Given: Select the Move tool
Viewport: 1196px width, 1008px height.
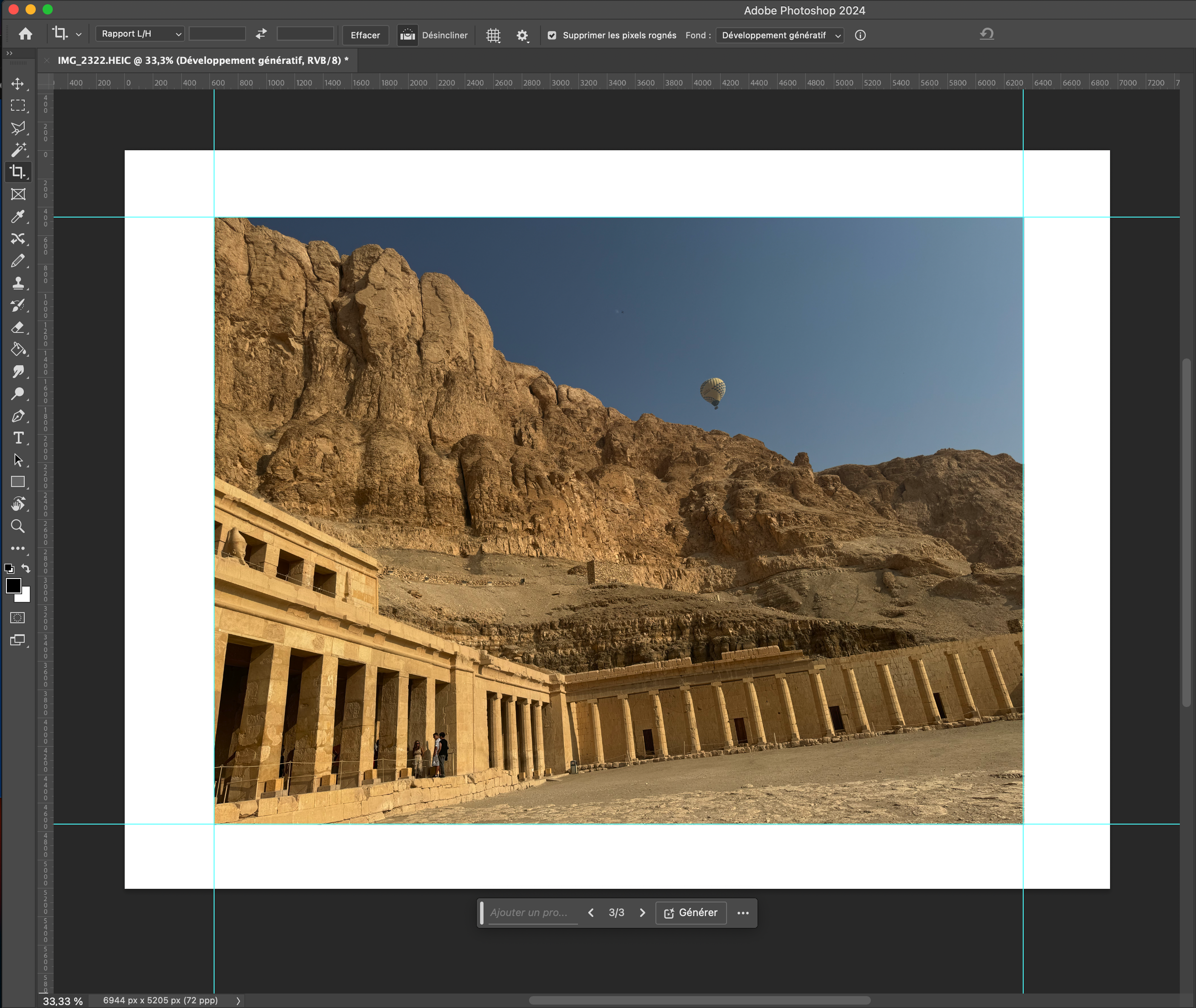Looking at the screenshot, I should 18,84.
